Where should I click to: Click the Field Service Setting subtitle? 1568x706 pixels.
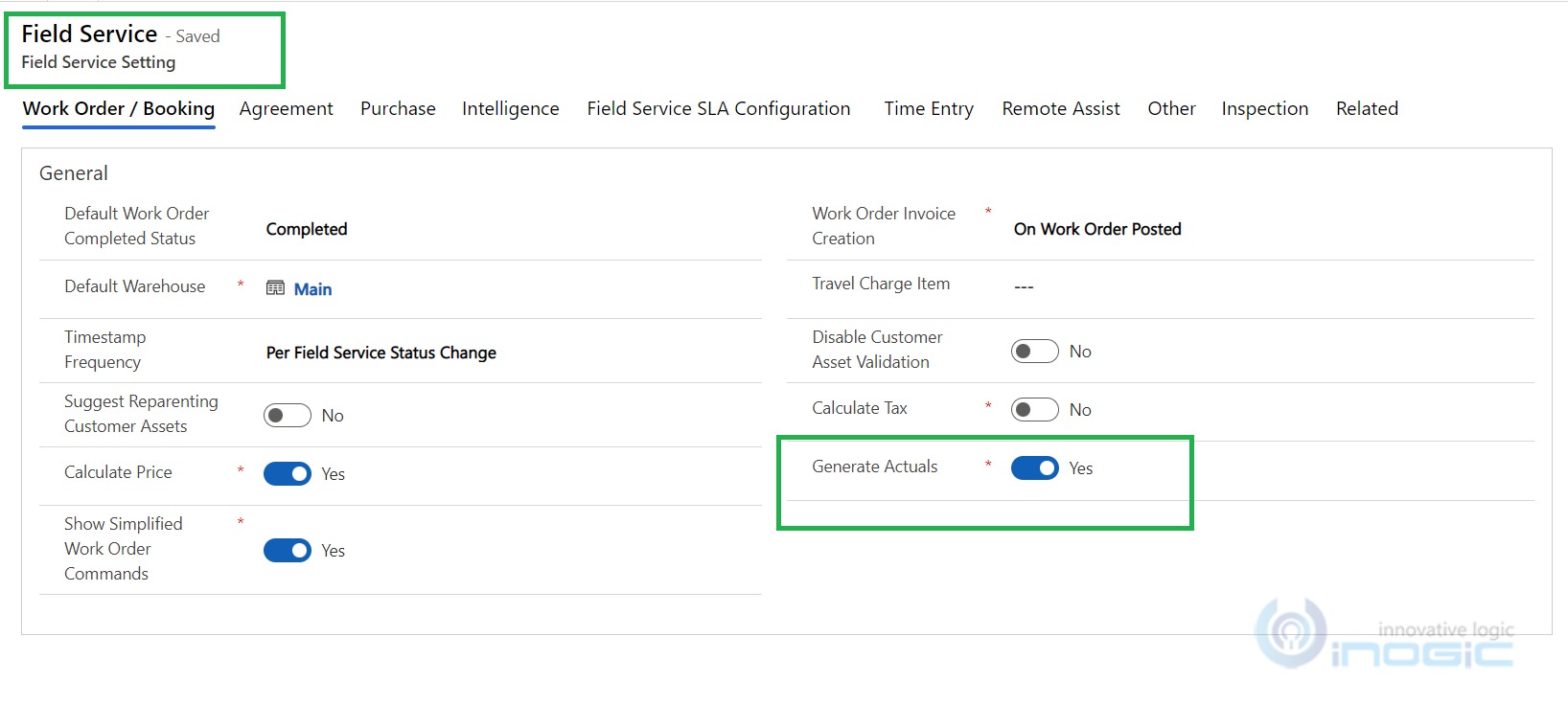coord(99,62)
